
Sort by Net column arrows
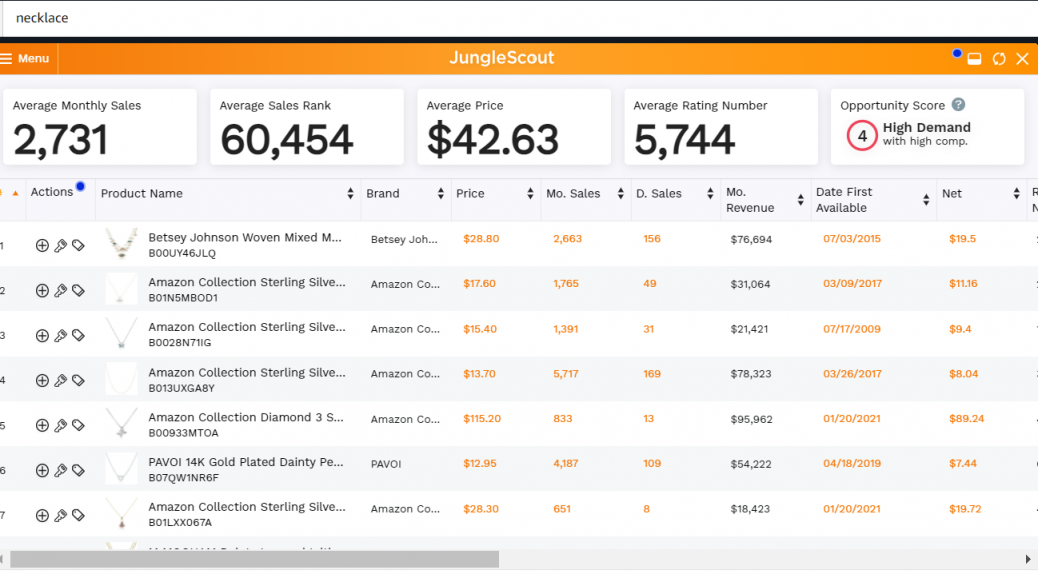pyautogui.click(x=1016, y=193)
